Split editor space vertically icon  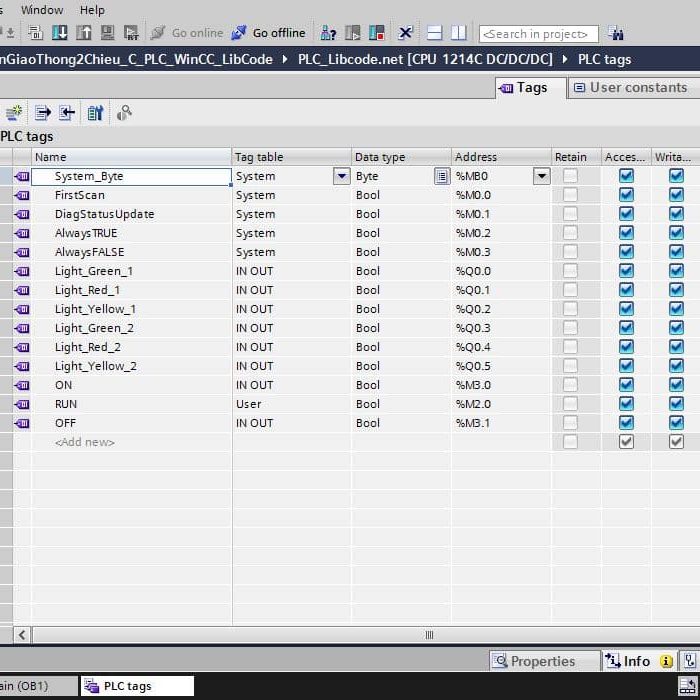458,33
